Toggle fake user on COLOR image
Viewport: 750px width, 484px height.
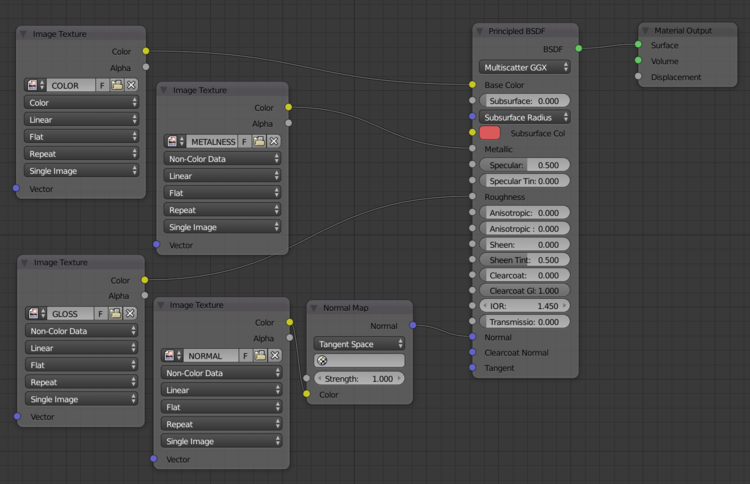(102, 86)
